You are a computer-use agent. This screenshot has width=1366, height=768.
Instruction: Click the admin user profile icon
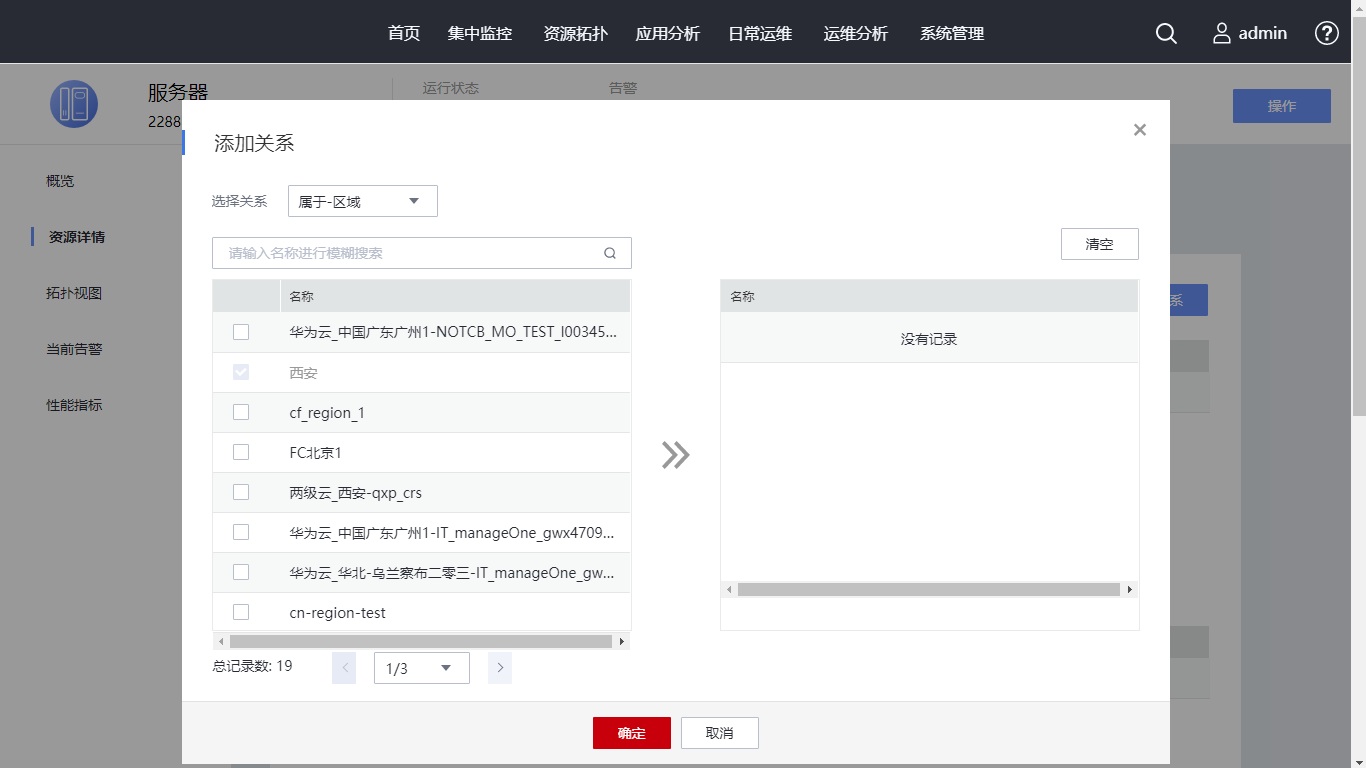click(1221, 33)
